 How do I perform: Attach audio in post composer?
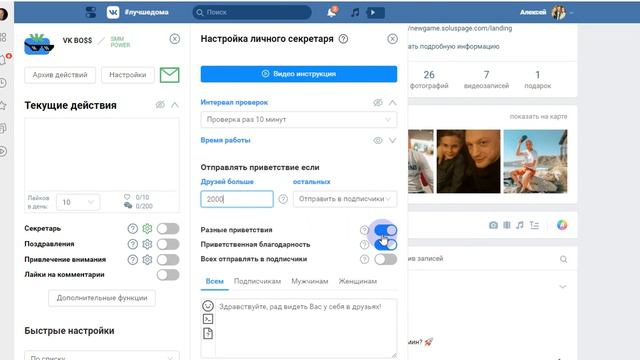pyautogui.click(x=520, y=225)
